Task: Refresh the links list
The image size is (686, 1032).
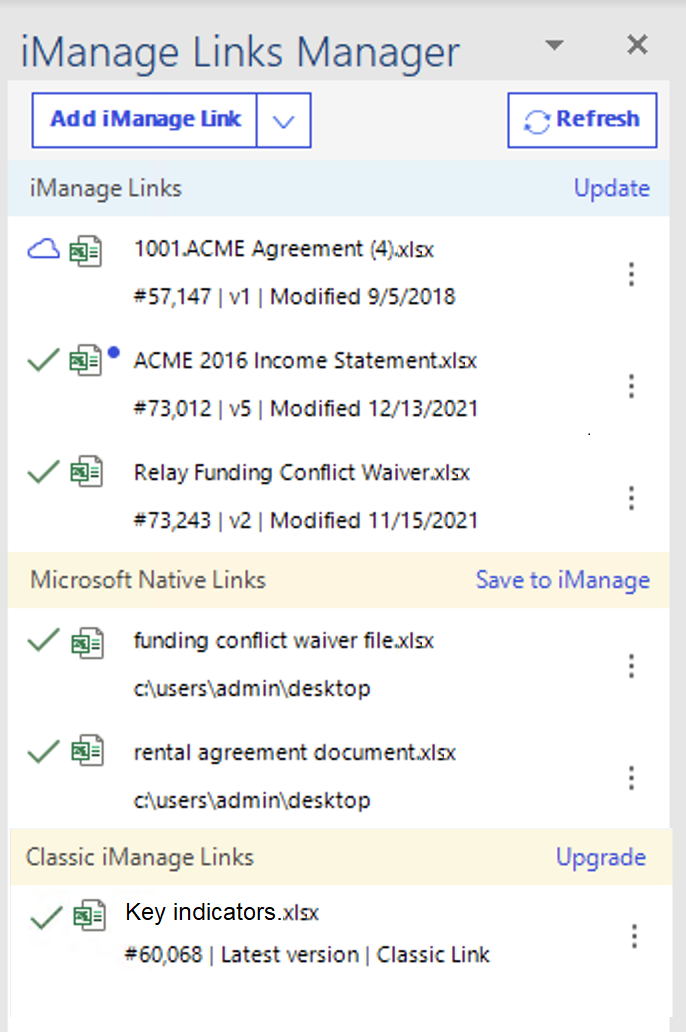Action: pyautogui.click(x=582, y=120)
